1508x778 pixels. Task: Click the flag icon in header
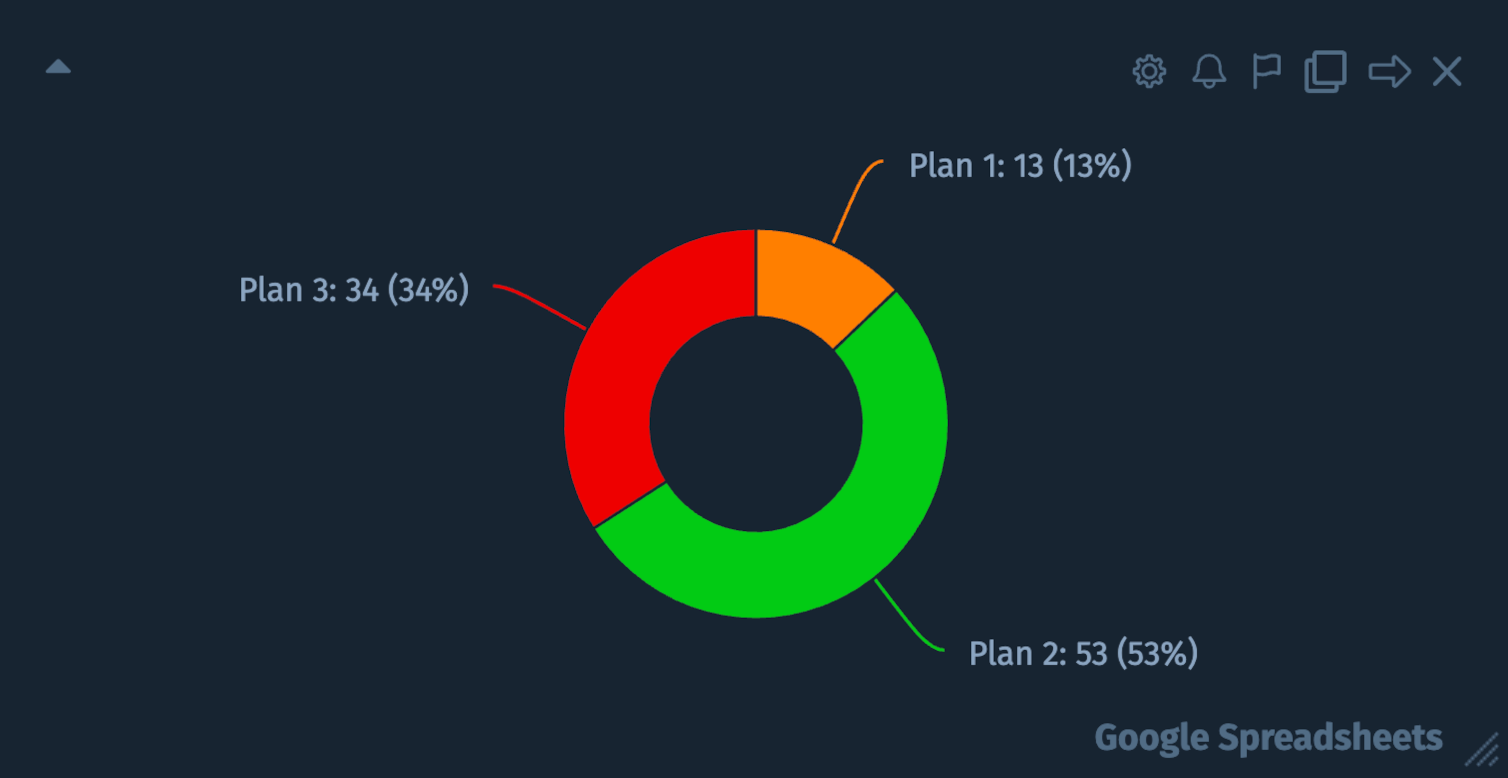point(1267,72)
